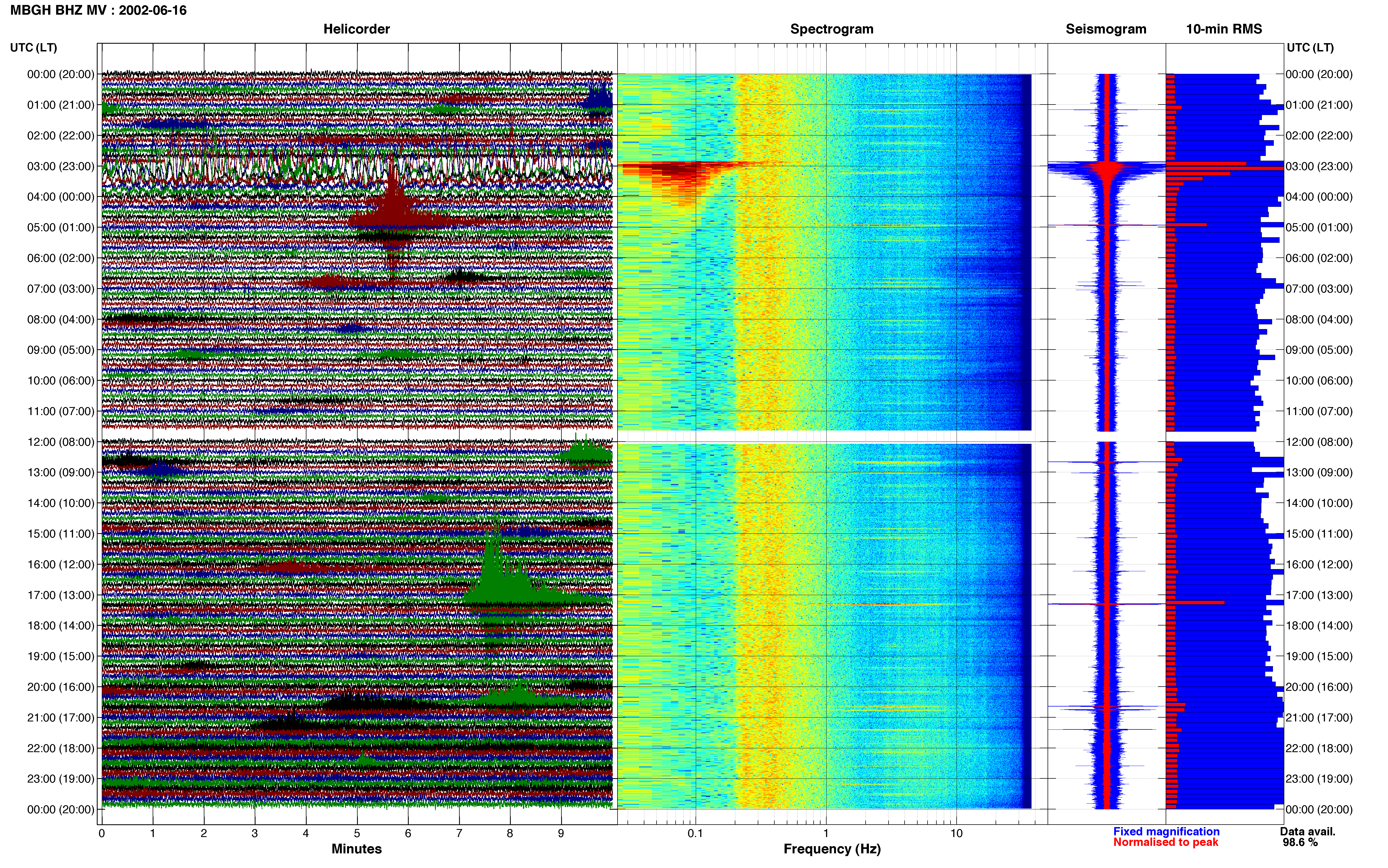The image size is (1388, 868).
Task: Click the UTC (LT) label beside the 10-min RMS
Action: [1310, 48]
